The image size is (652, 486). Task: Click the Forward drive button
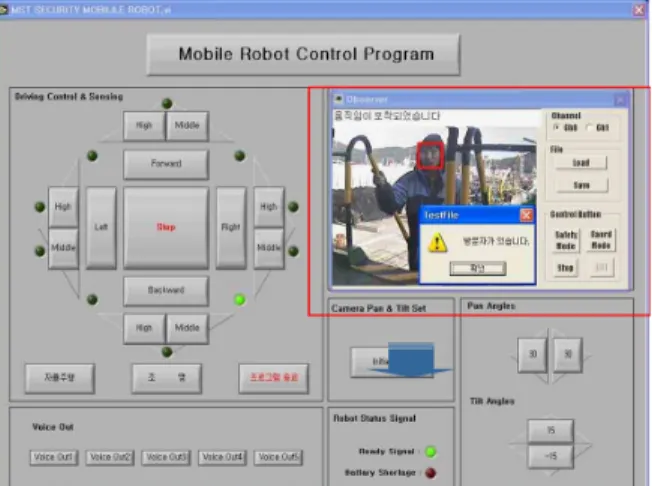(x=166, y=164)
